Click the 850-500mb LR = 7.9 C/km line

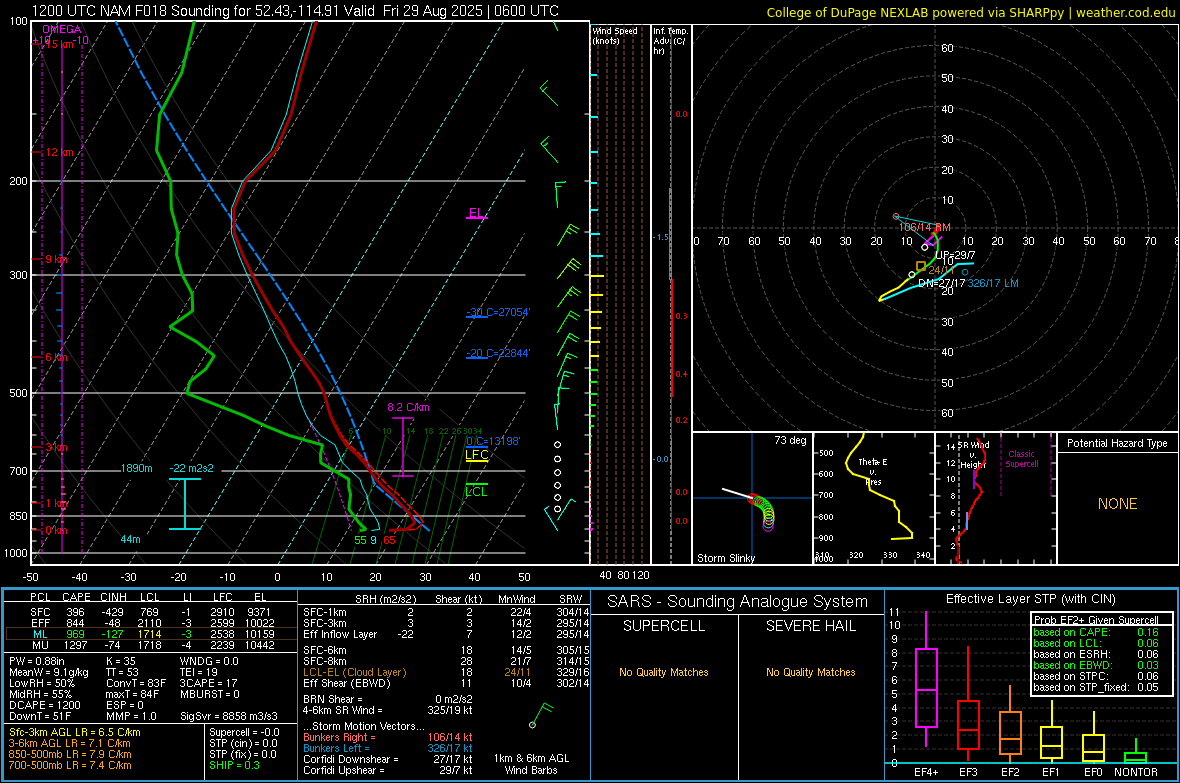pos(70,754)
